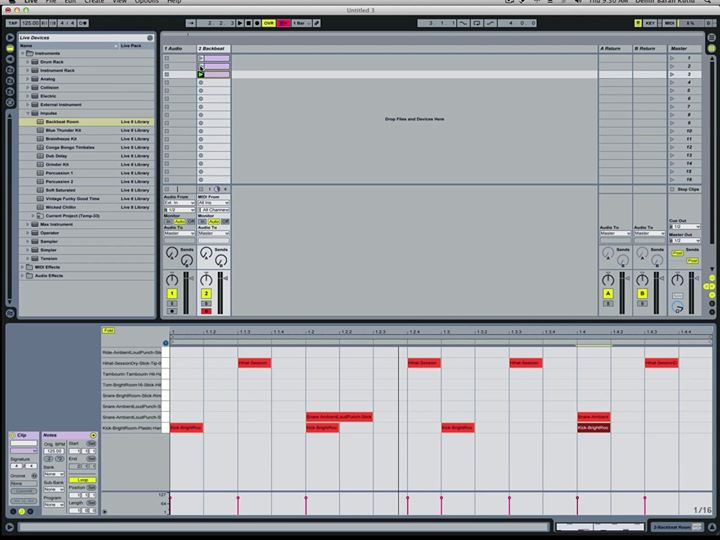Launch scene 1 in Master track
Viewport: 720px width, 540px height.
coord(672,58)
